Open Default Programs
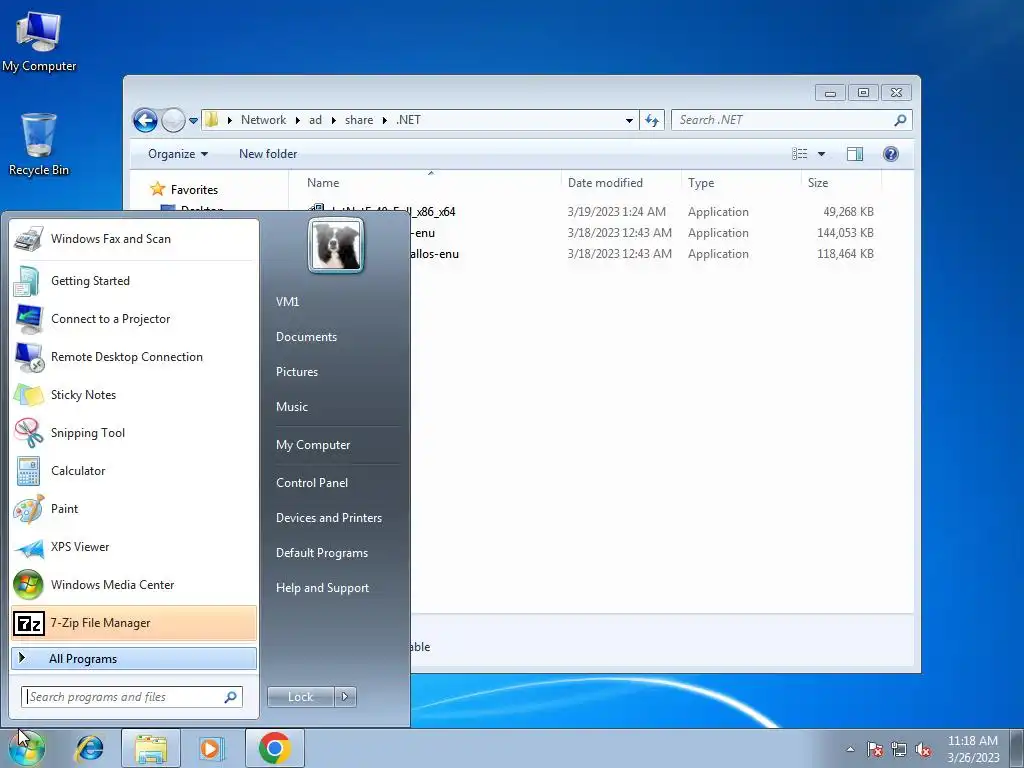Image resolution: width=1024 pixels, height=768 pixels. pyautogui.click(x=322, y=553)
